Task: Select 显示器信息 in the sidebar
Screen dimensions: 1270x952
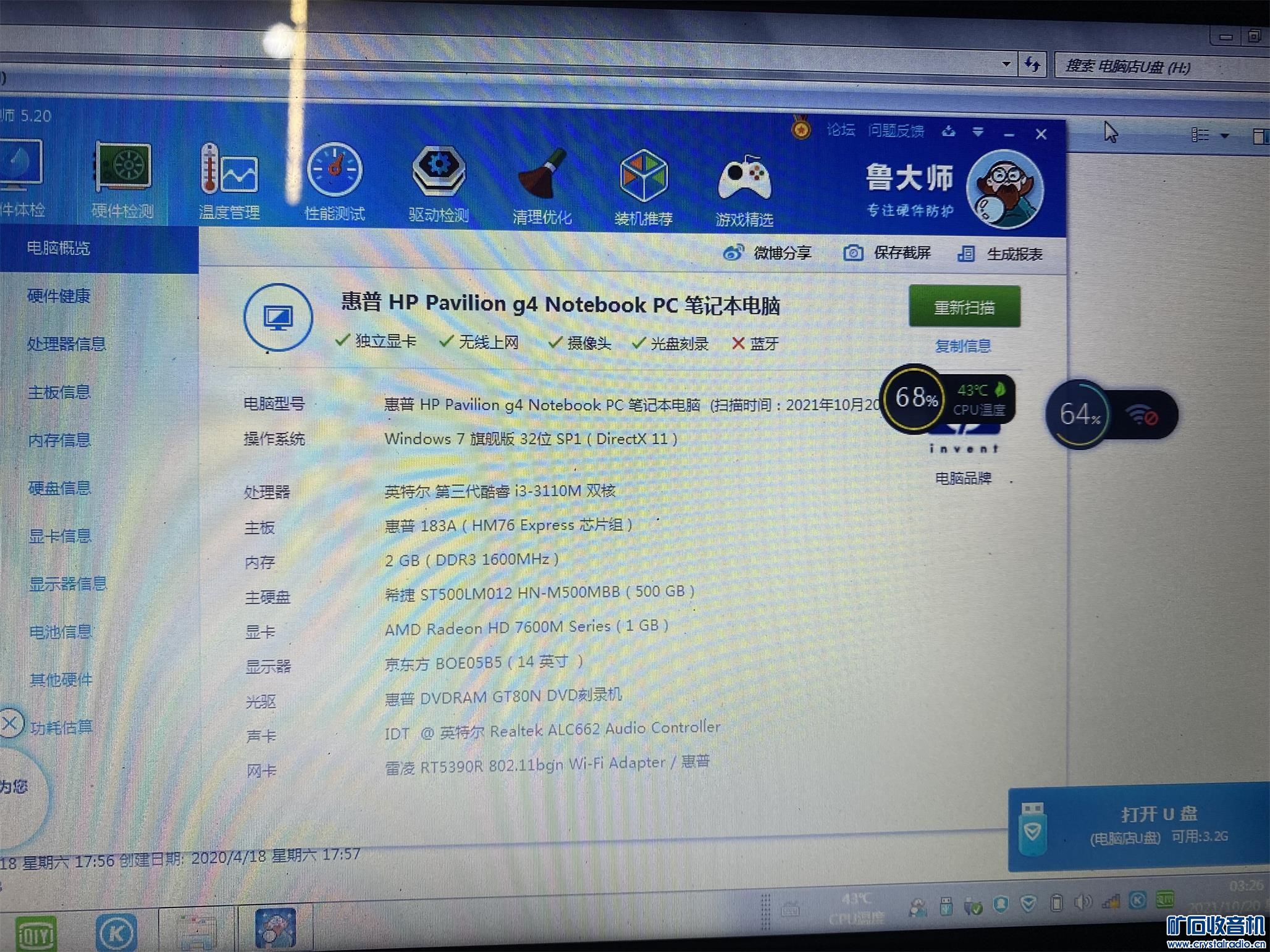Action: (68, 584)
